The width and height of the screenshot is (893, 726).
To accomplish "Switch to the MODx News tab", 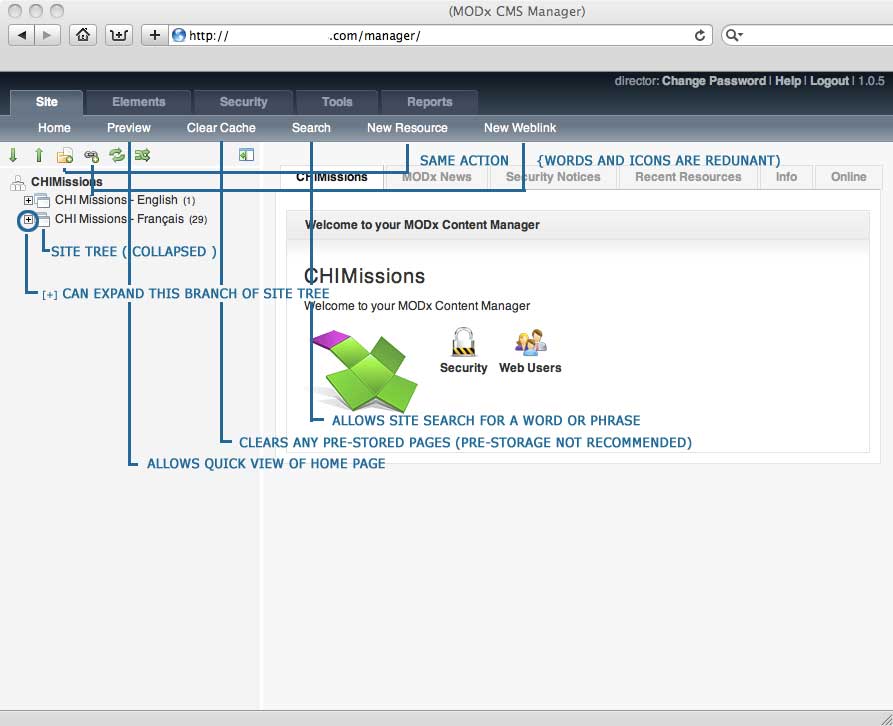I will point(437,177).
